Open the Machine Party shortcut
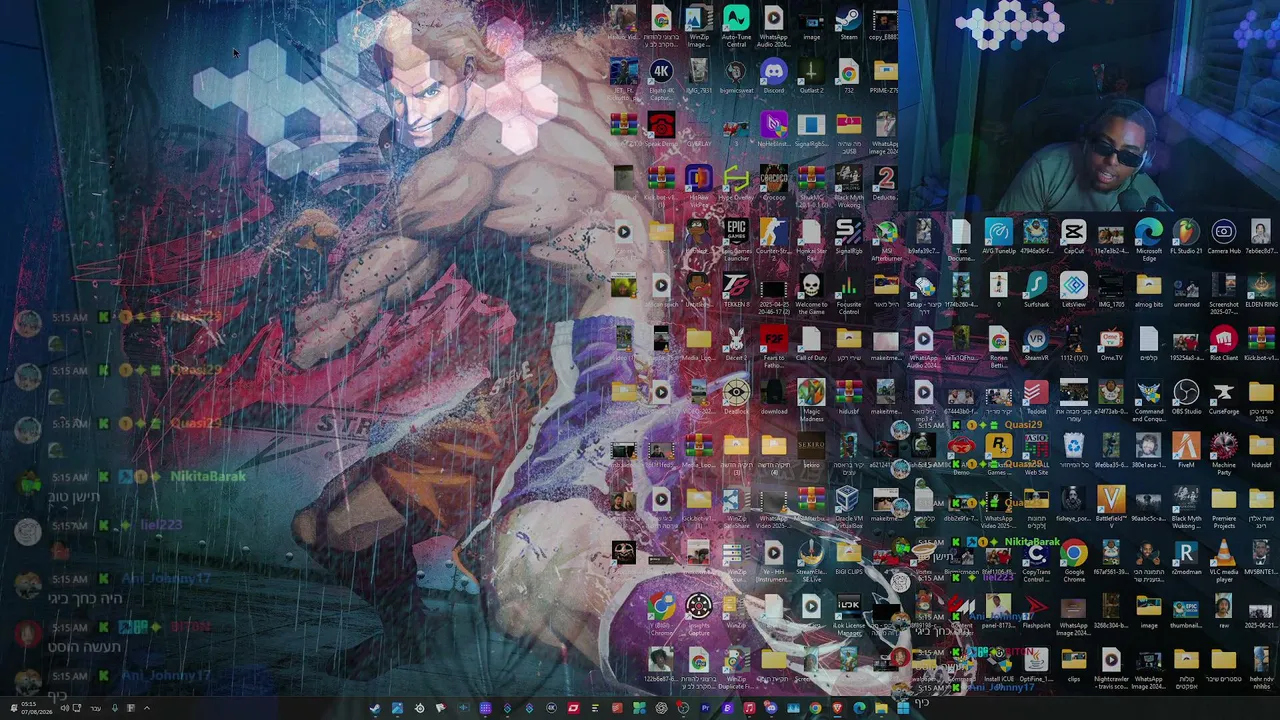Image resolution: width=1280 pixels, height=720 pixels. tap(1223, 455)
